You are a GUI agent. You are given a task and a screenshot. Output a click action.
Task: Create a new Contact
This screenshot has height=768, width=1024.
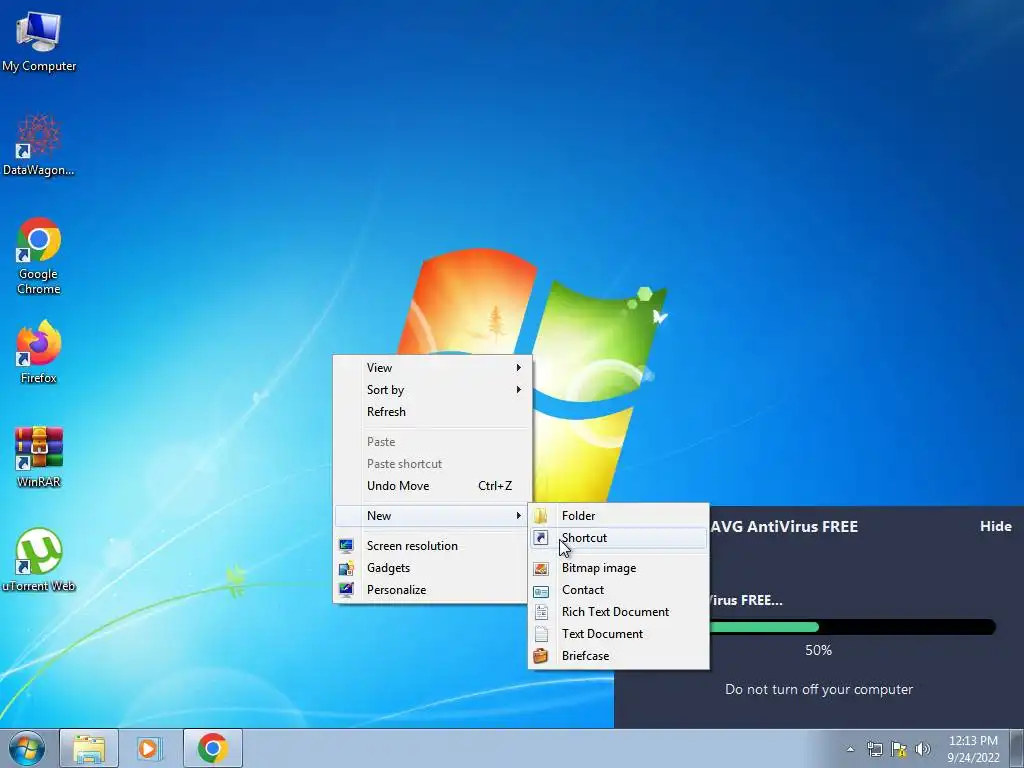pos(618,590)
